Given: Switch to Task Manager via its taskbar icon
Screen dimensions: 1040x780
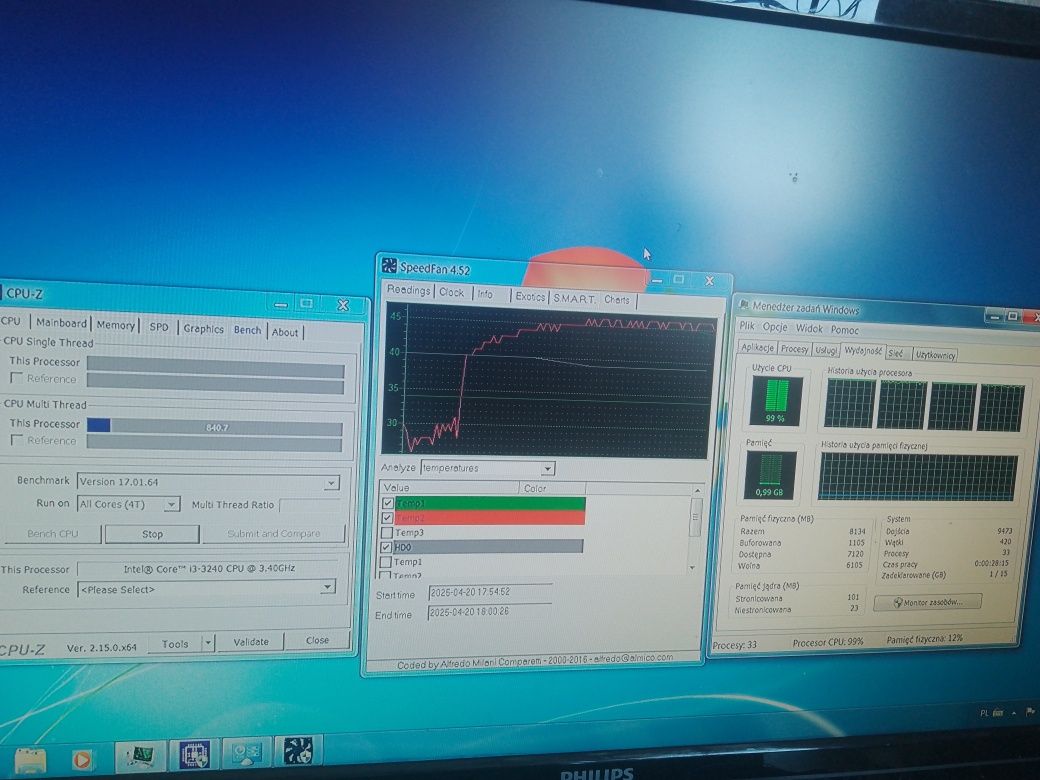Looking at the screenshot, I should point(140,755).
